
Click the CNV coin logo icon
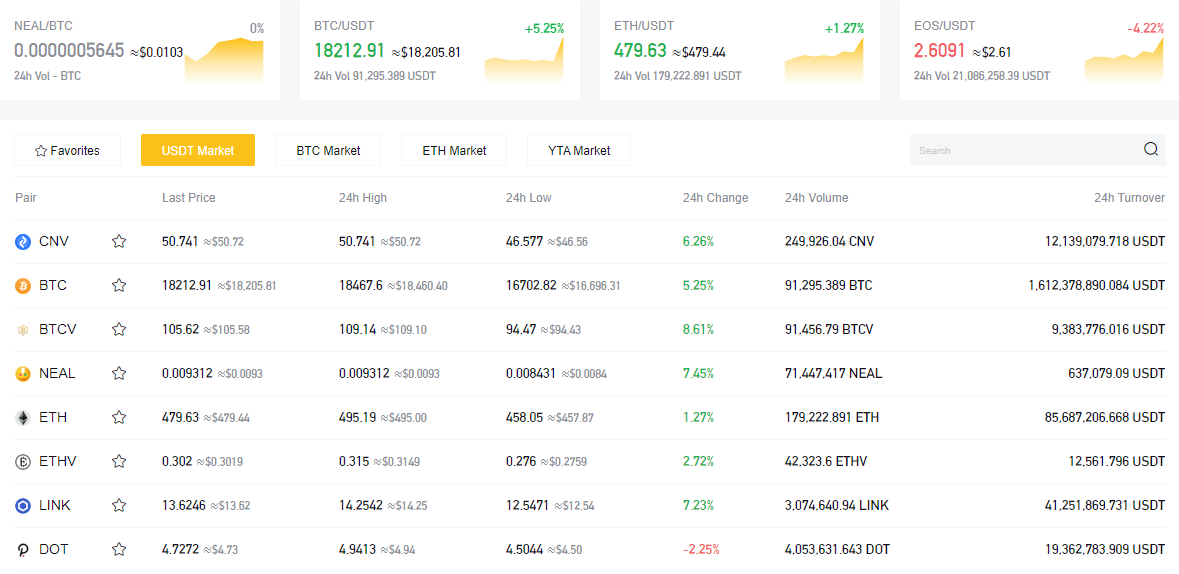23,241
